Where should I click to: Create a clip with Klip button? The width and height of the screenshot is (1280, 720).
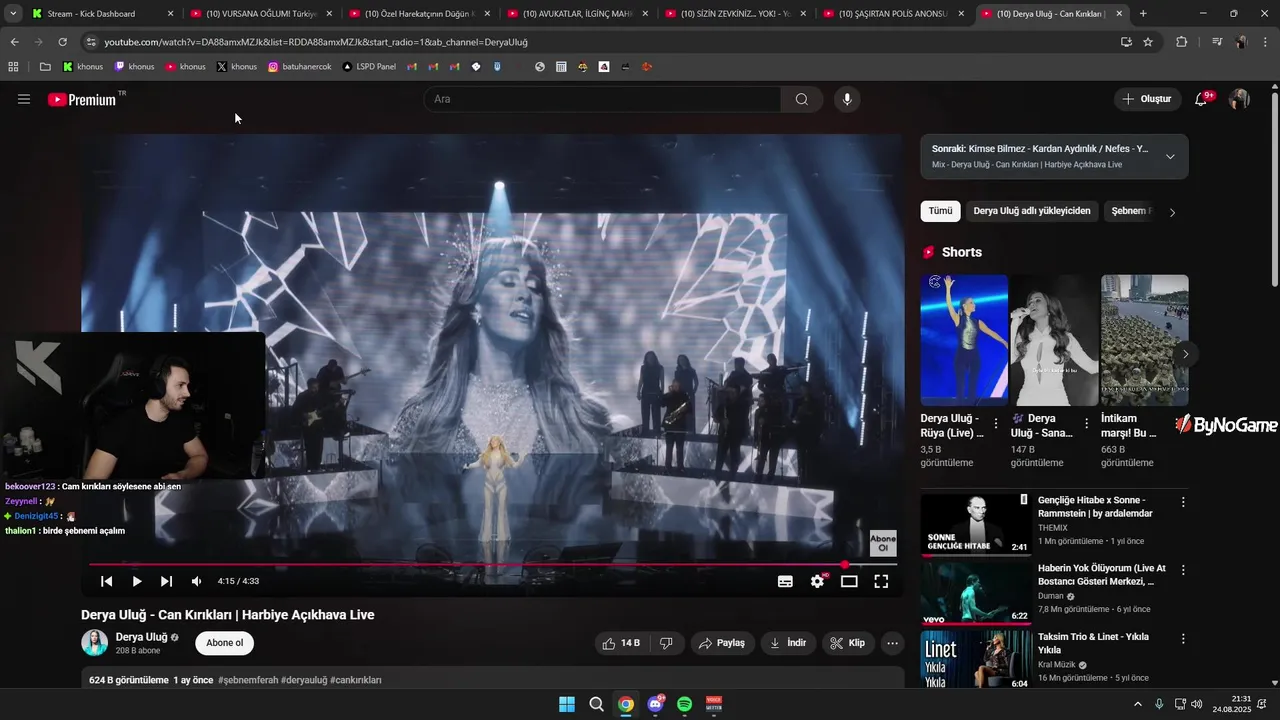pos(848,643)
